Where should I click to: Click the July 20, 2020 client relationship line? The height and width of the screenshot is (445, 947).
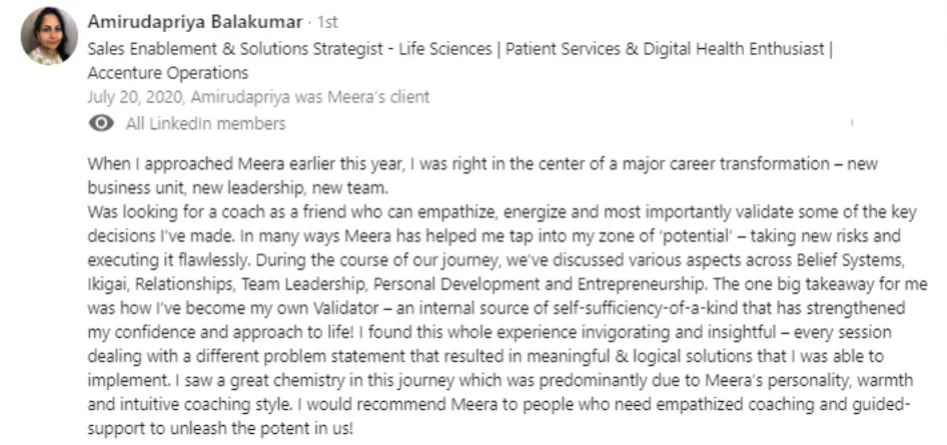click(x=258, y=97)
